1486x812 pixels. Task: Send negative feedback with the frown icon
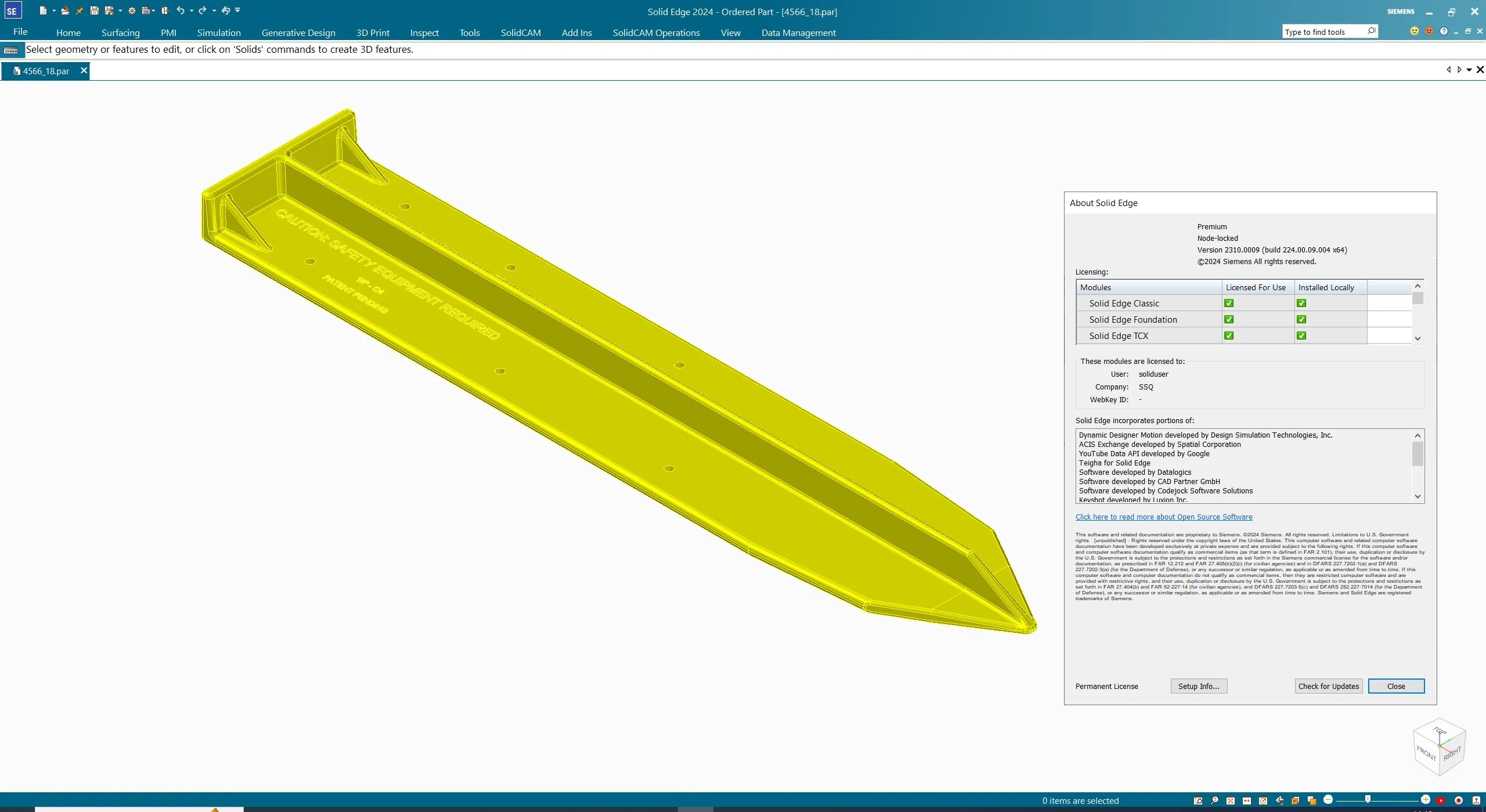(1429, 31)
